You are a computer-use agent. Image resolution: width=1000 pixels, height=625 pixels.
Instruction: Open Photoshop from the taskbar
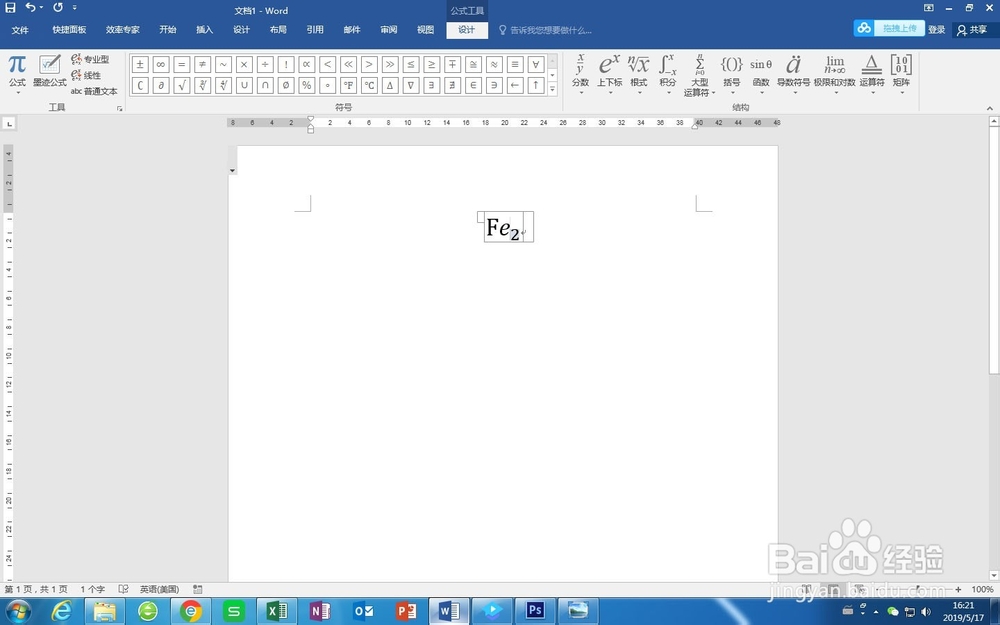tap(534, 612)
